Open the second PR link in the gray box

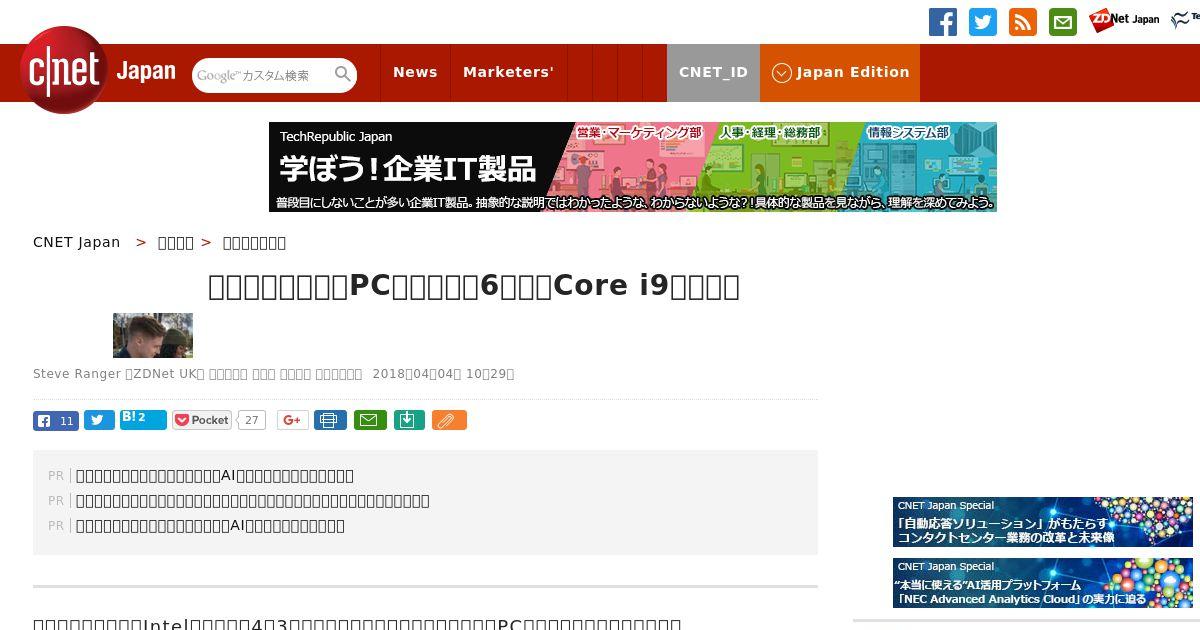[x=253, y=501]
